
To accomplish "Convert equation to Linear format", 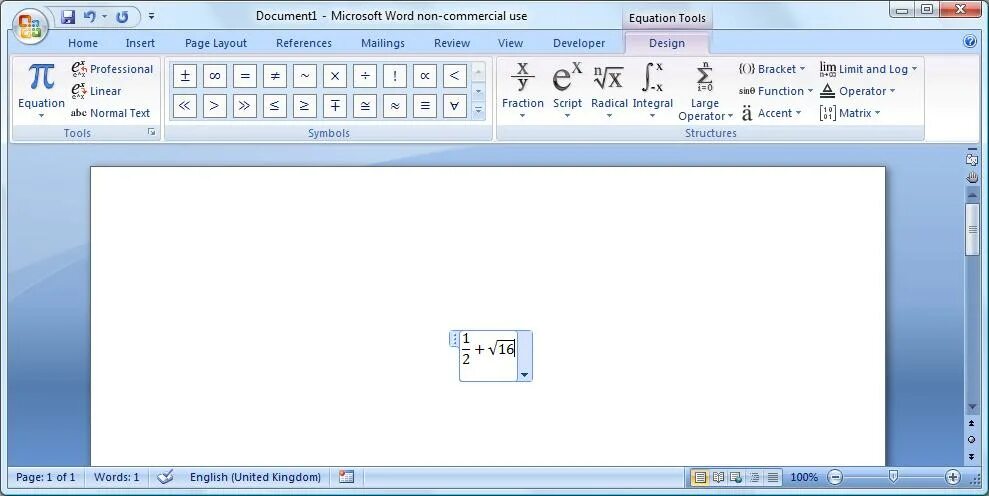I will 97,91.
